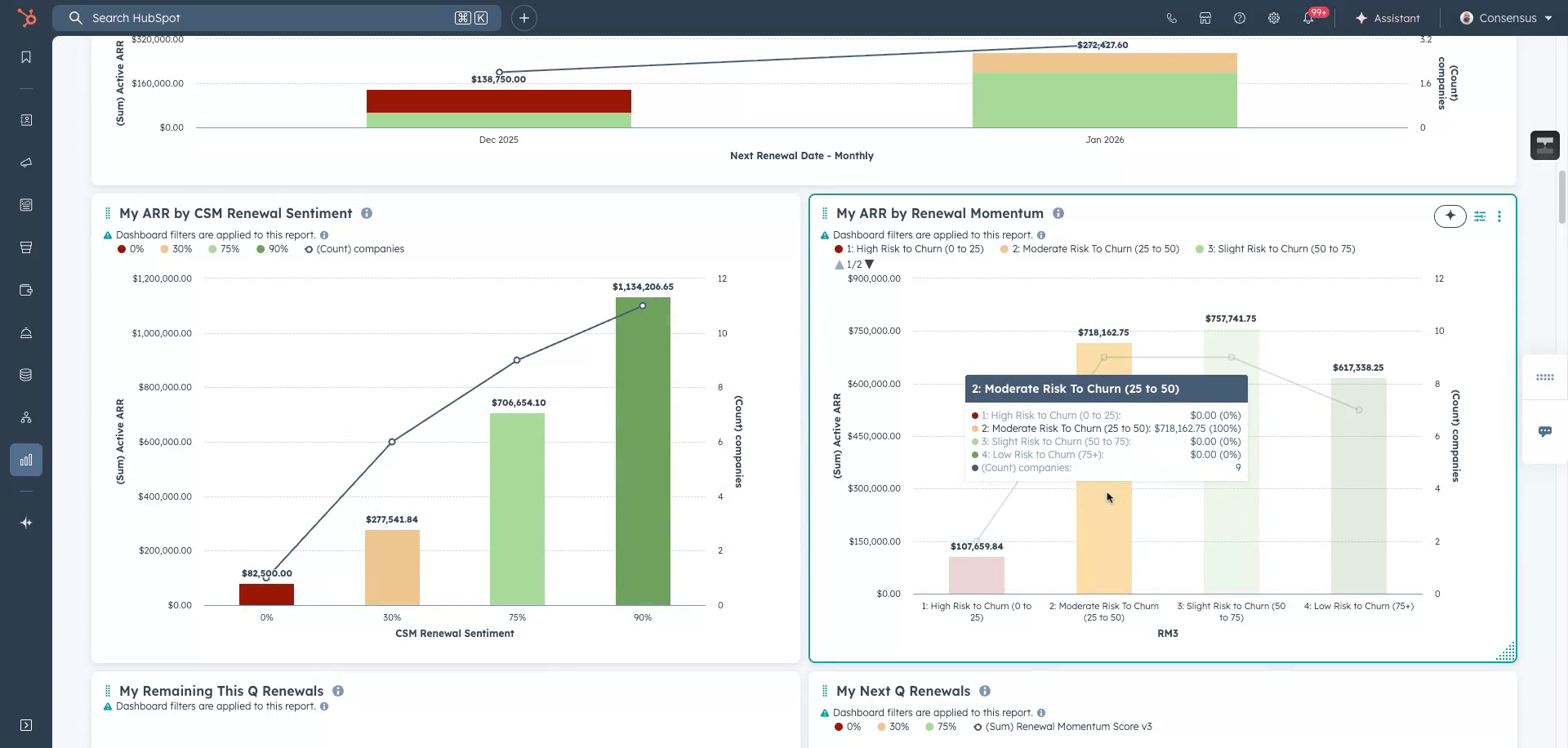Image resolution: width=1568 pixels, height=748 pixels.
Task: Click the create new plus button
Action: click(x=524, y=18)
